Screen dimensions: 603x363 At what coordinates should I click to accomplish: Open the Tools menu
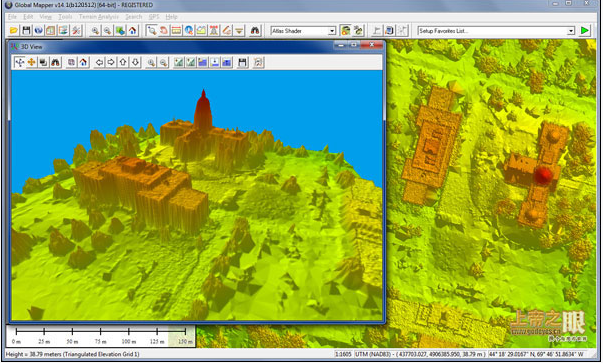coord(65,17)
